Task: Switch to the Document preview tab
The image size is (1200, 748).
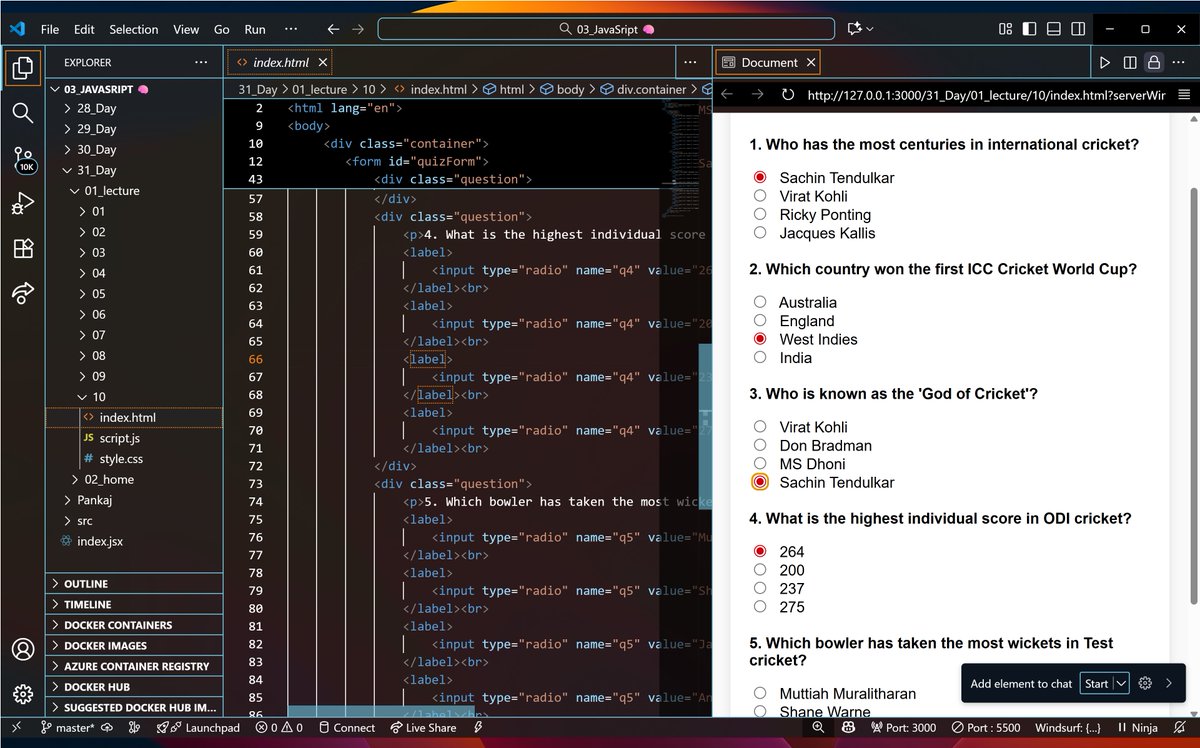Action: pos(767,62)
